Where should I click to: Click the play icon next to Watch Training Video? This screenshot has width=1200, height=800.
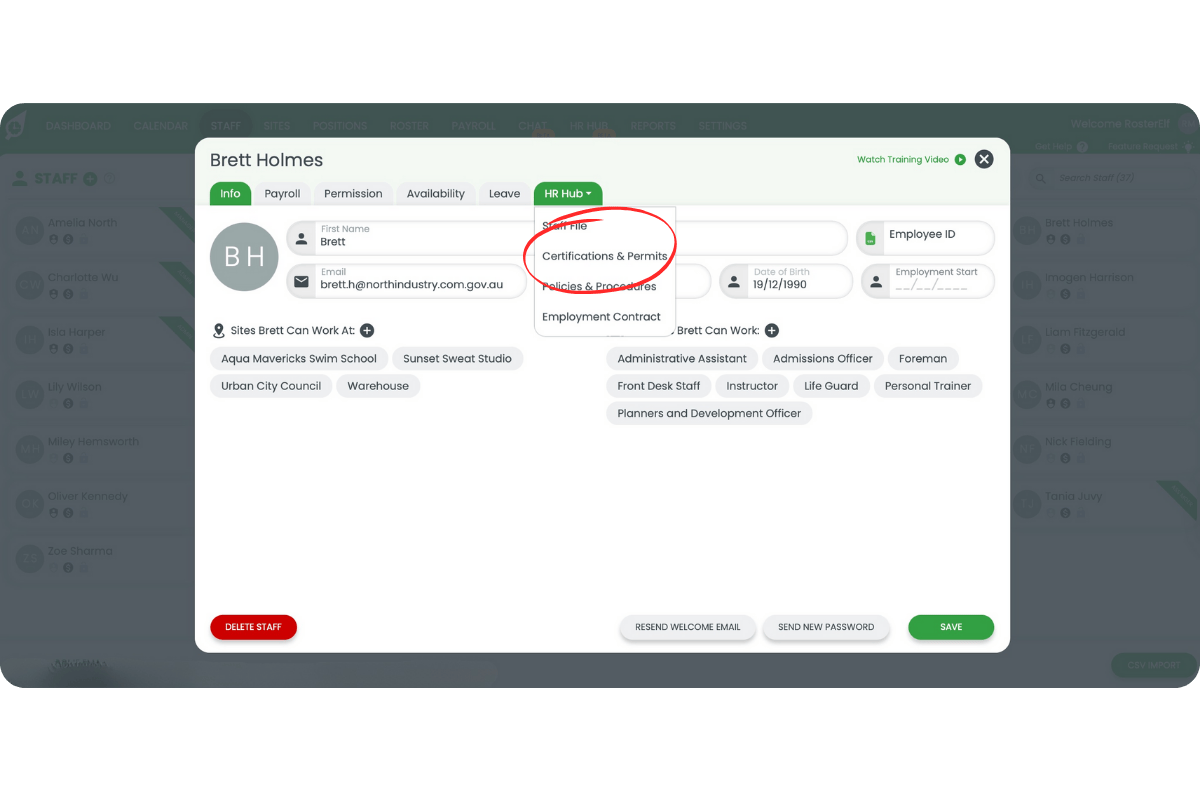click(960, 159)
